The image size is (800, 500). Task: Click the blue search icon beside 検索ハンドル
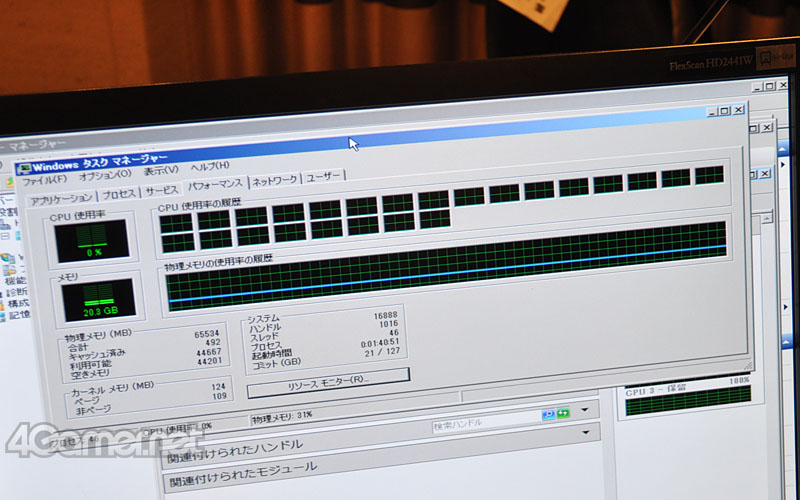click(548, 414)
